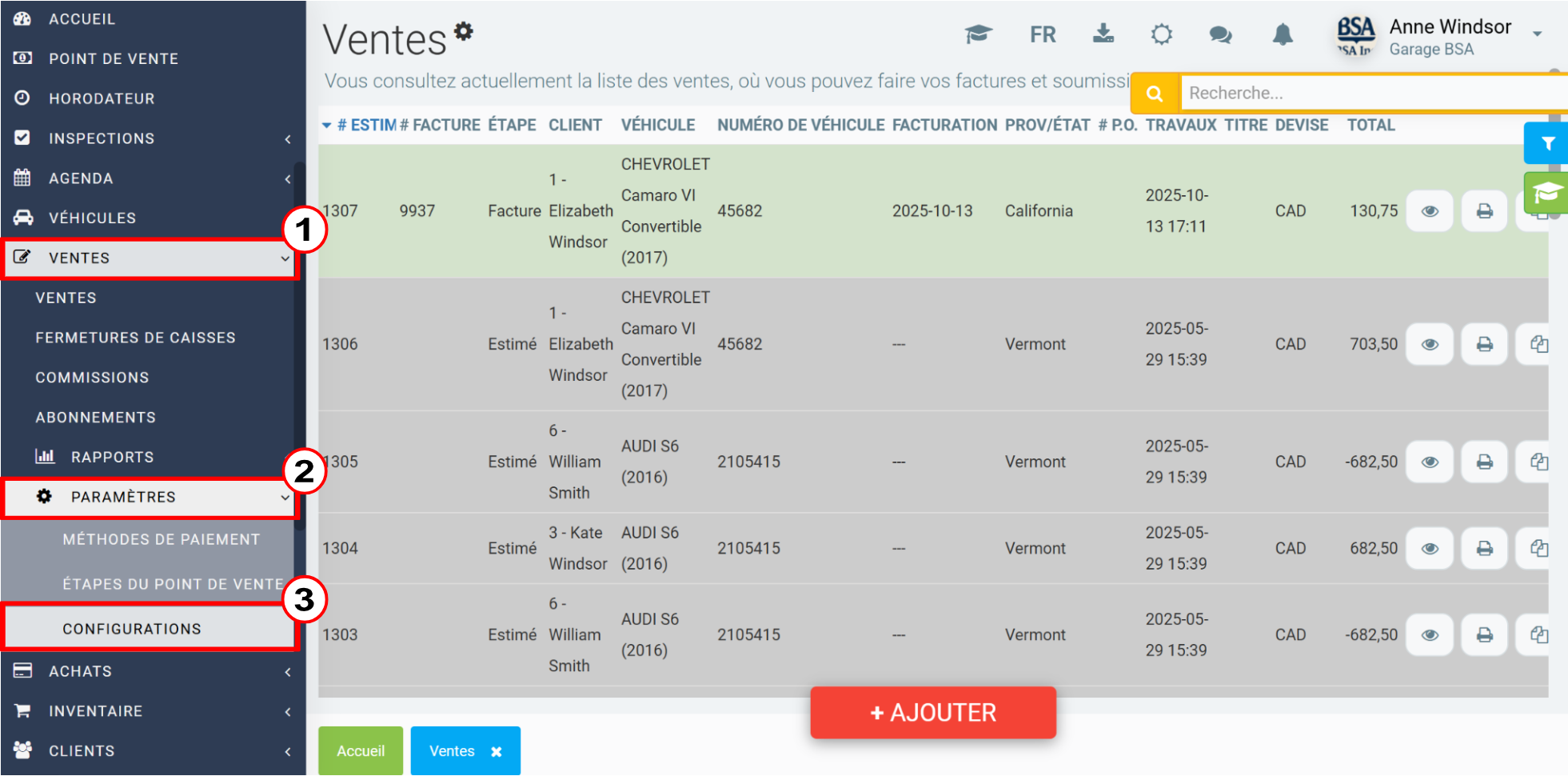View sale 1307 using eye icon

pos(1430,211)
